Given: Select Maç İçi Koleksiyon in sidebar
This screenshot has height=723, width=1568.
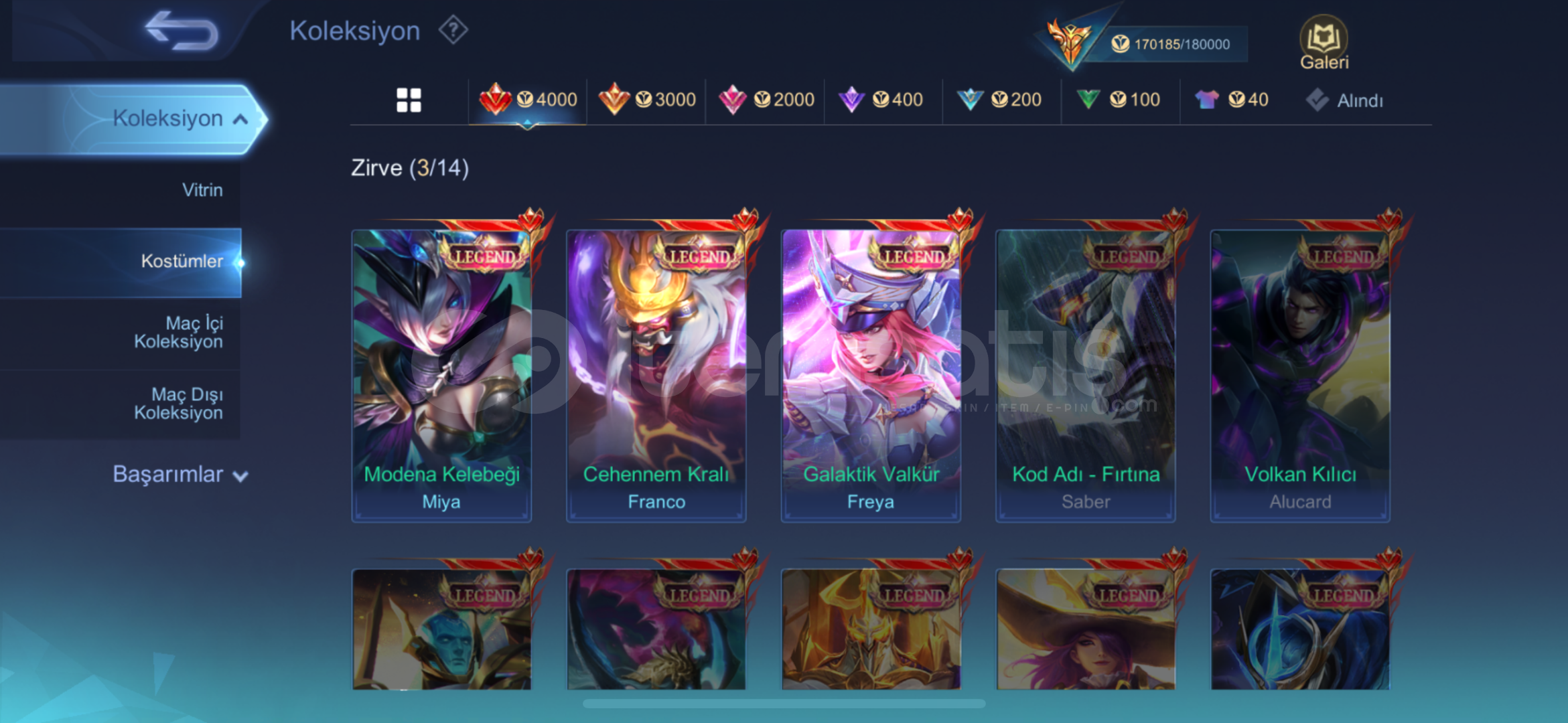Looking at the screenshot, I should click(178, 333).
